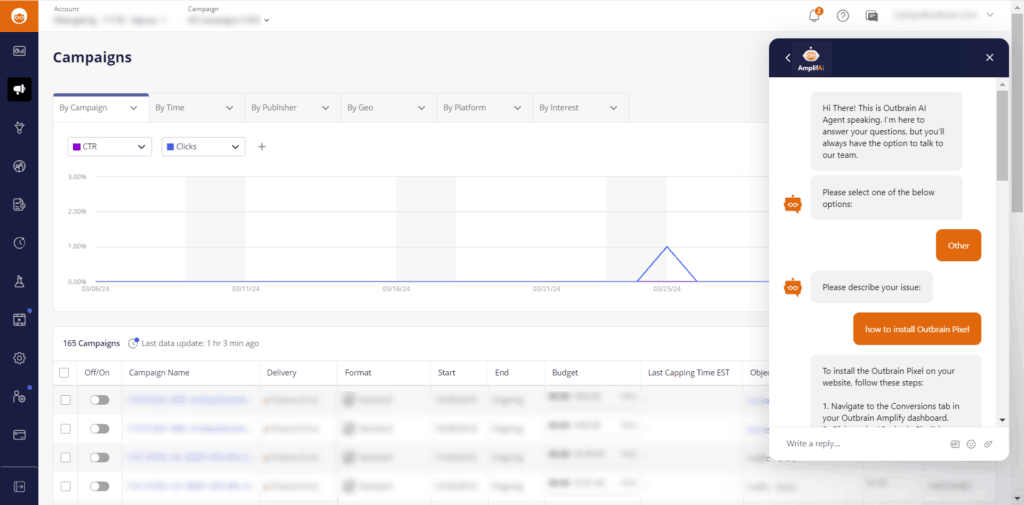Select the Campaigns megaphone sidebar icon

(19, 89)
